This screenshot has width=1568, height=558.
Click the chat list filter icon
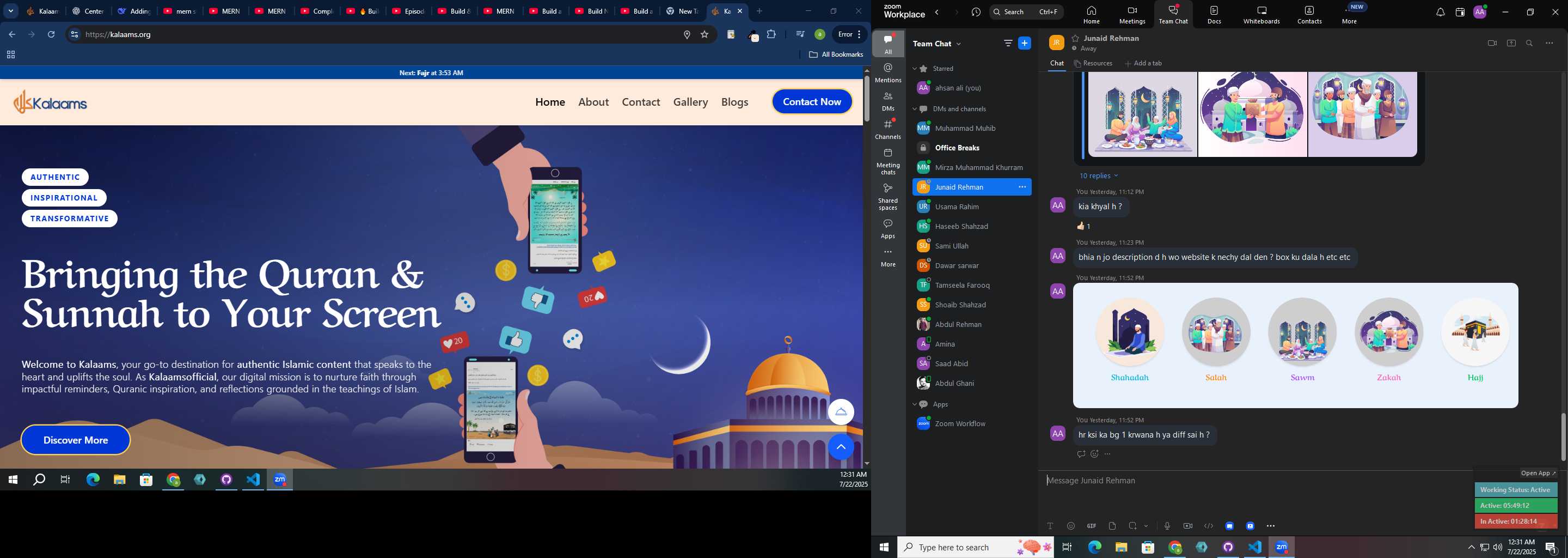pyautogui.click(x=1008, y=43)
